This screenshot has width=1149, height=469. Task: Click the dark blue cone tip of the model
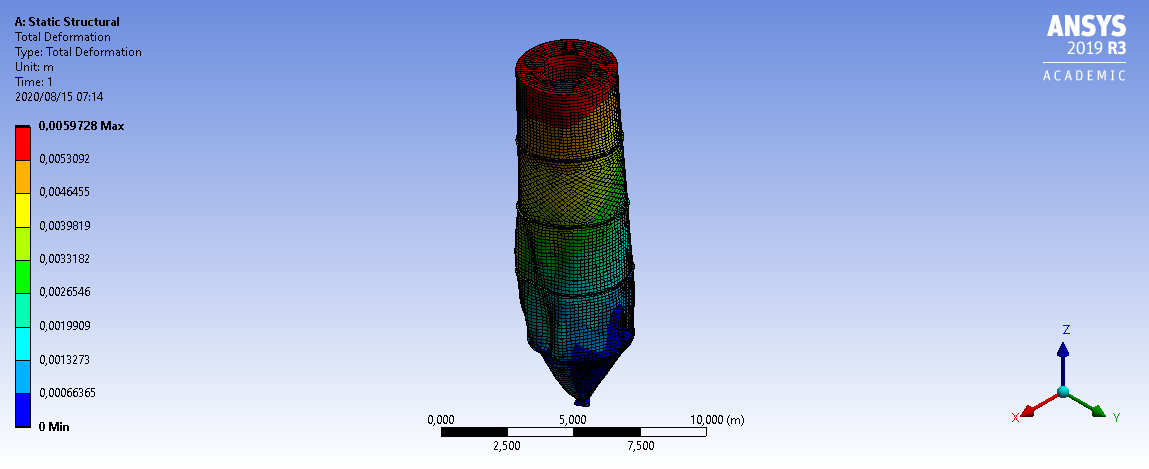tap(582, 400)
